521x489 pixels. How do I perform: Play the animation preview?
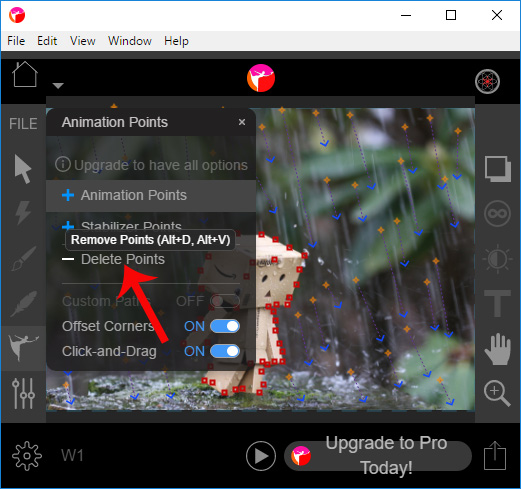pyautogui.click(x=261, y=456)
